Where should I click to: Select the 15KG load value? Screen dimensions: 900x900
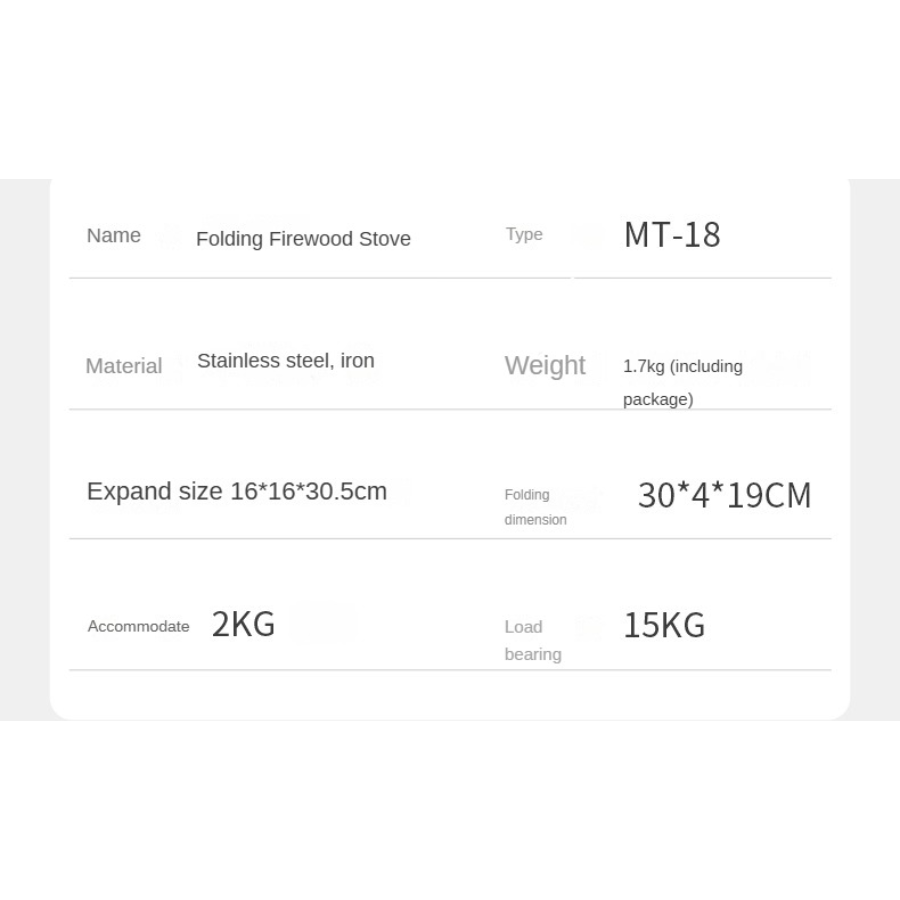coord(664,625)
